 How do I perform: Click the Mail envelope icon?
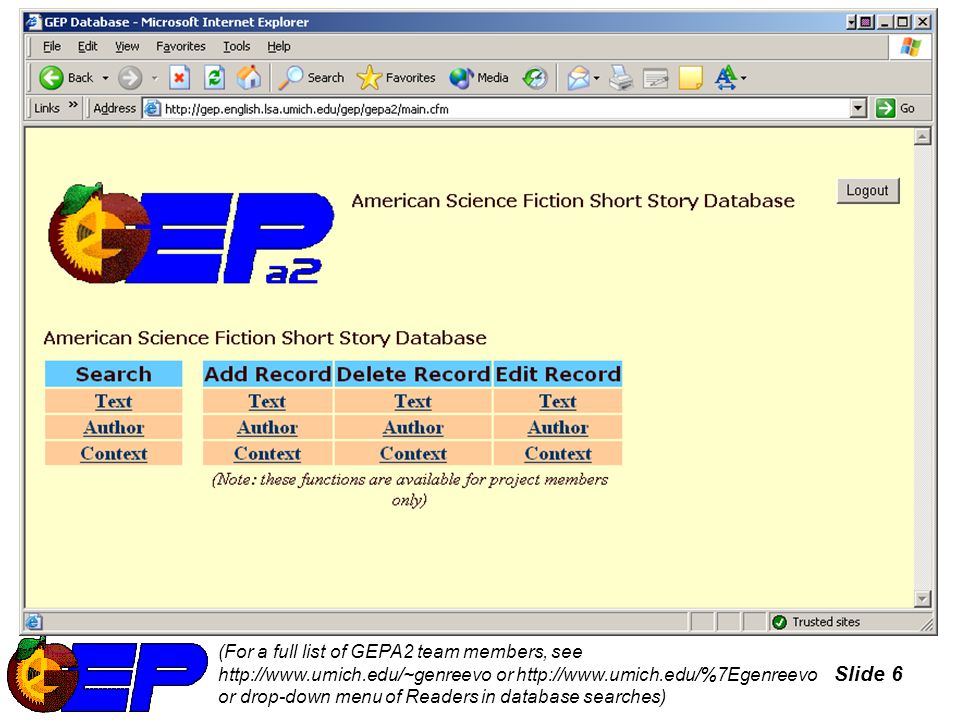(578, 78)
